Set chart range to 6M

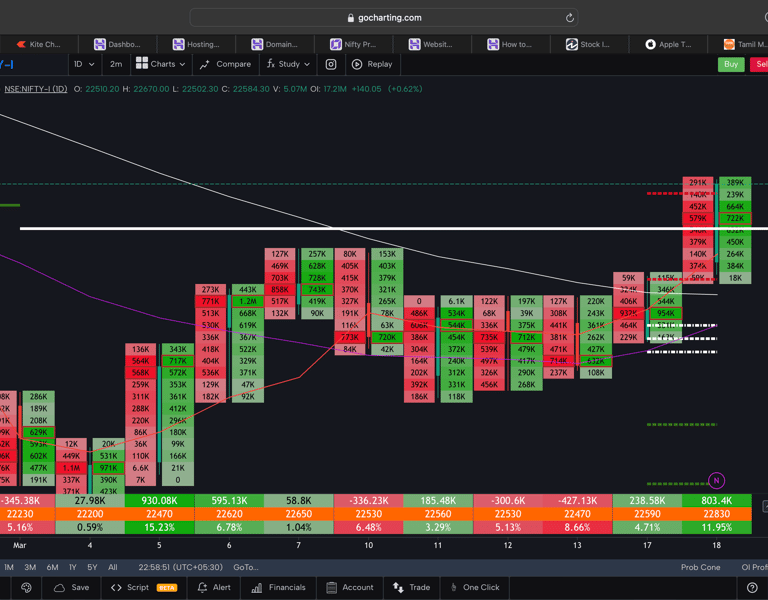coord(52,567)
